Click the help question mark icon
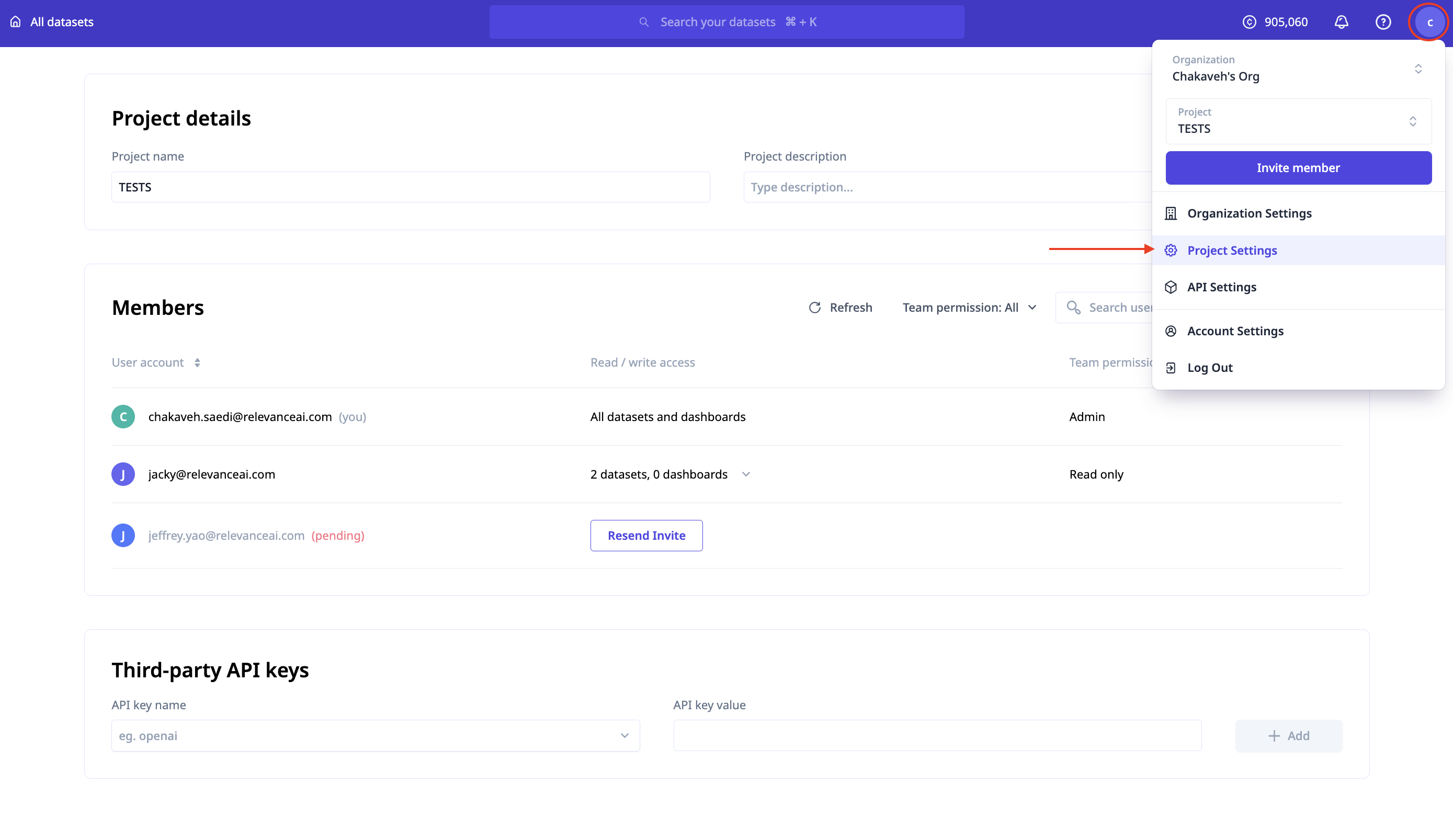 point(1383,22)
